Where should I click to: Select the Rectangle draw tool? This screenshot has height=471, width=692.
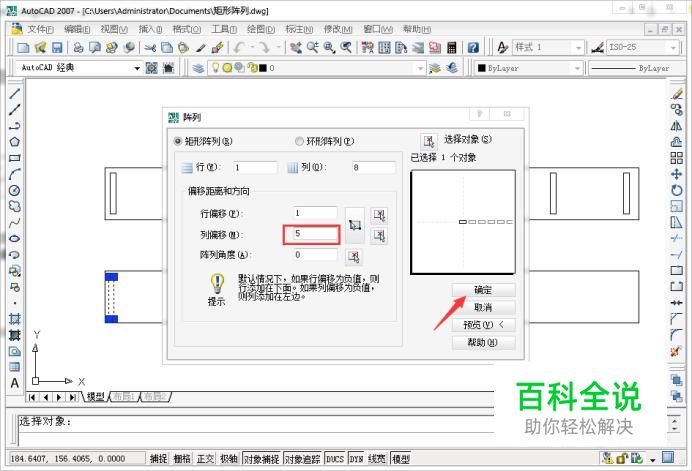point(15,158)
